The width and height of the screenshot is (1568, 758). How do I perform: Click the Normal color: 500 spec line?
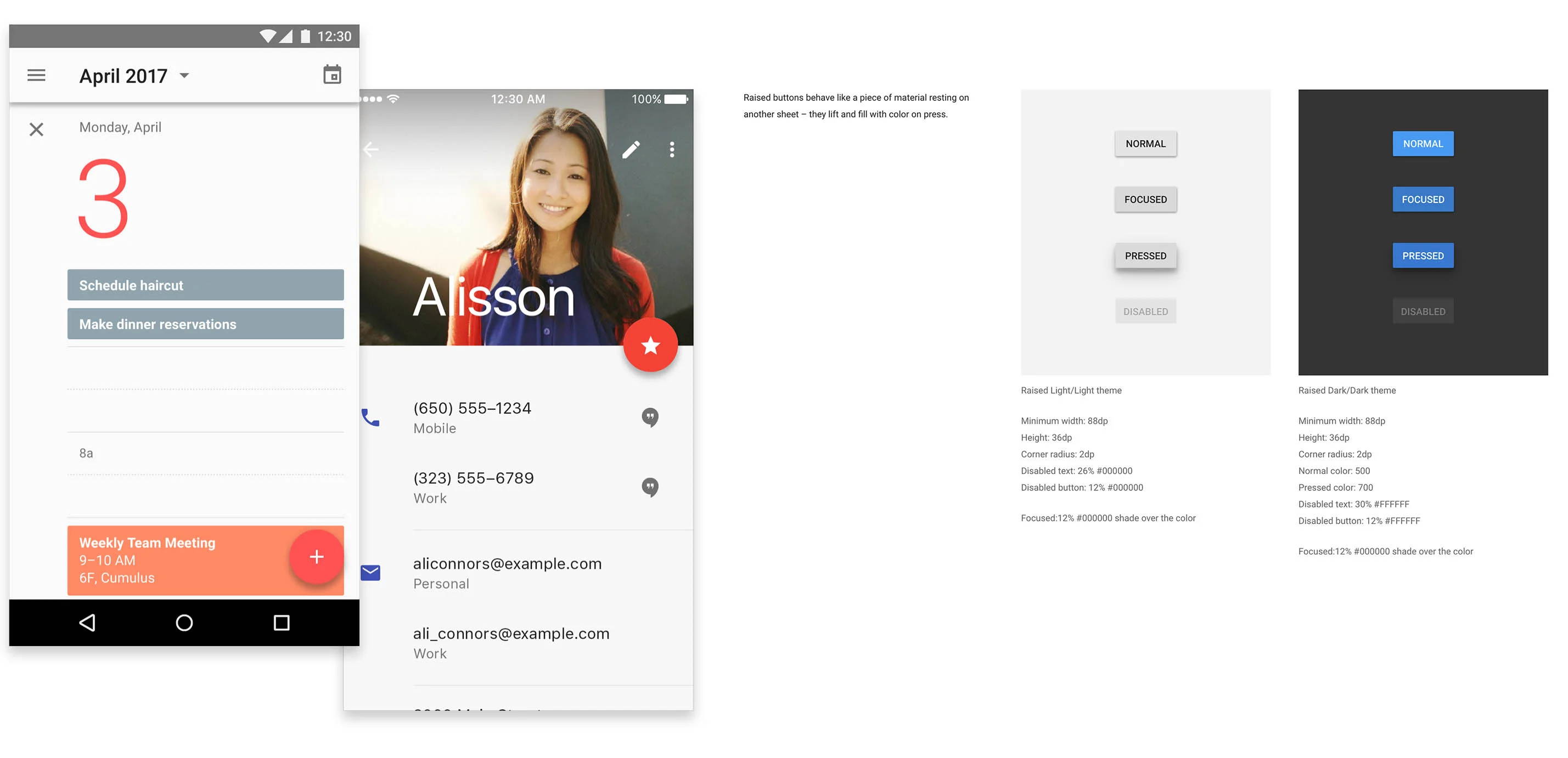1334,471
